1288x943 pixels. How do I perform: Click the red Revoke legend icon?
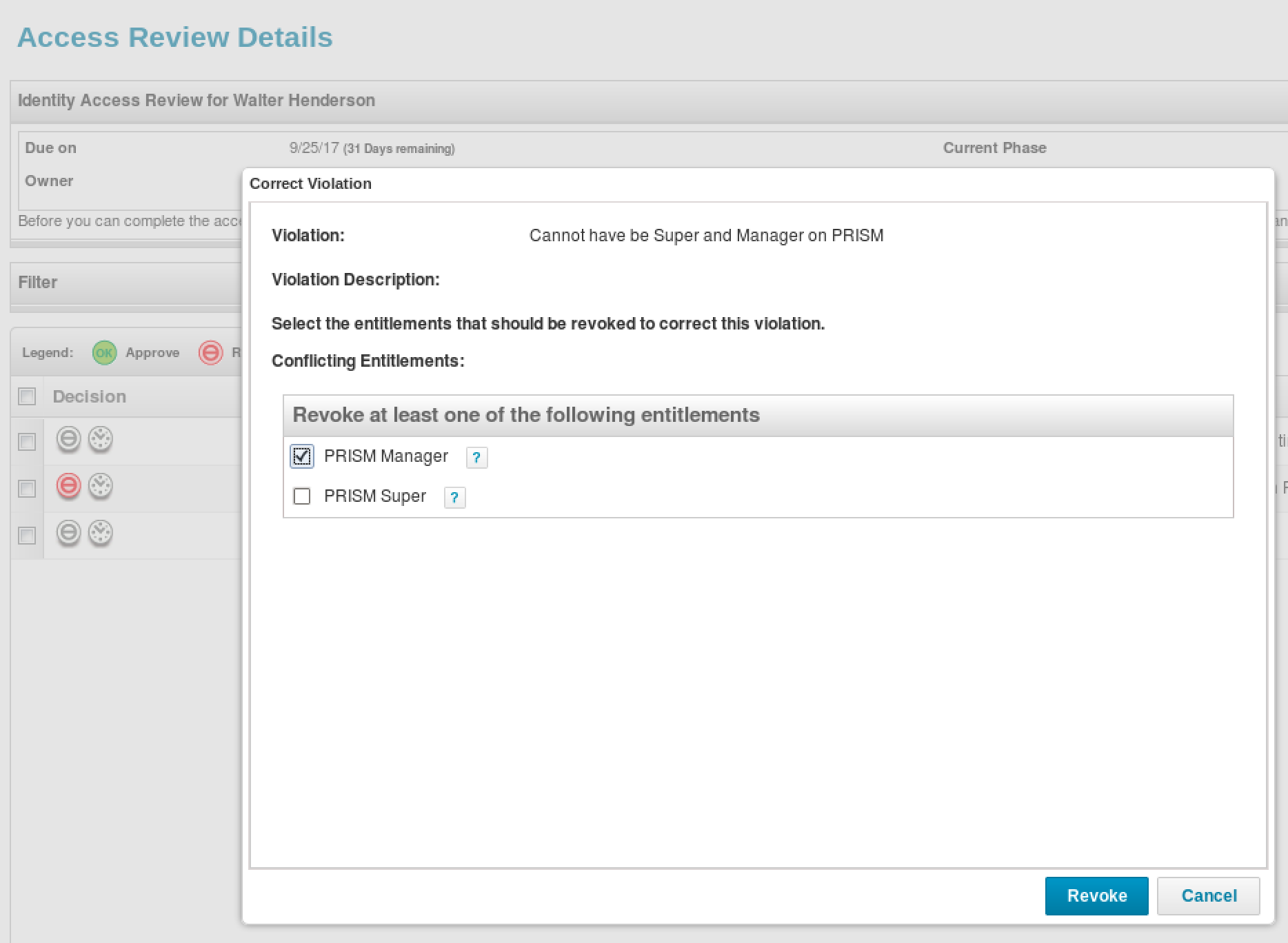210,353
